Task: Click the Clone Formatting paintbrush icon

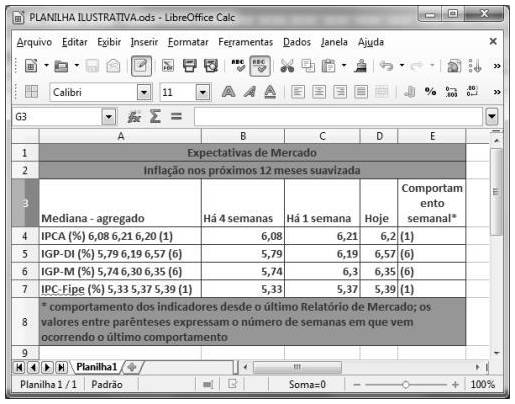Action: pyautogui.click(x=360, y=66)
